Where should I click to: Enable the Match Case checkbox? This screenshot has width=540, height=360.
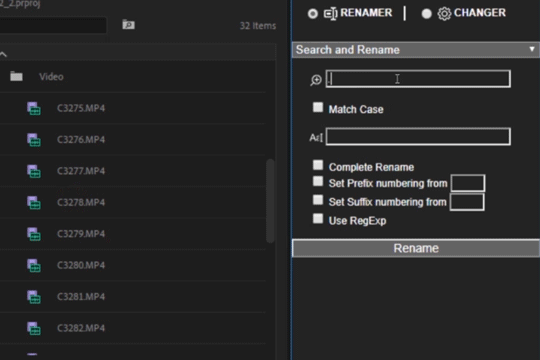pos(318,107)
